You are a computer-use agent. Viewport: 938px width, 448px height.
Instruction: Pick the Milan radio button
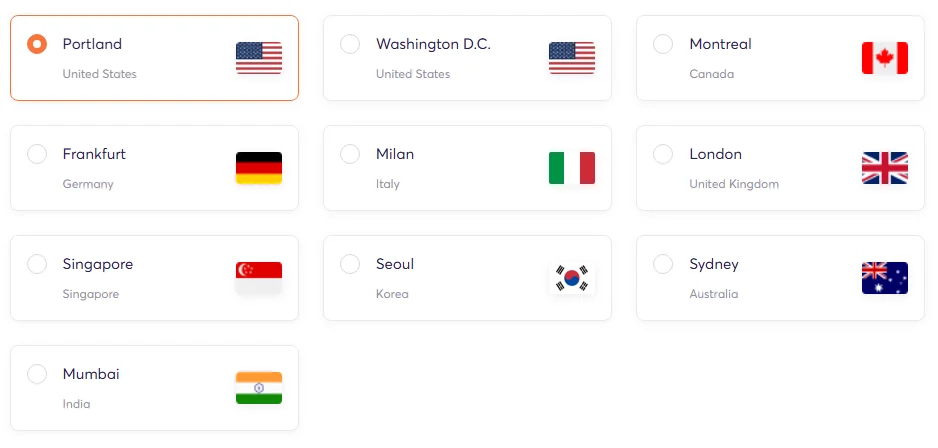350,154
